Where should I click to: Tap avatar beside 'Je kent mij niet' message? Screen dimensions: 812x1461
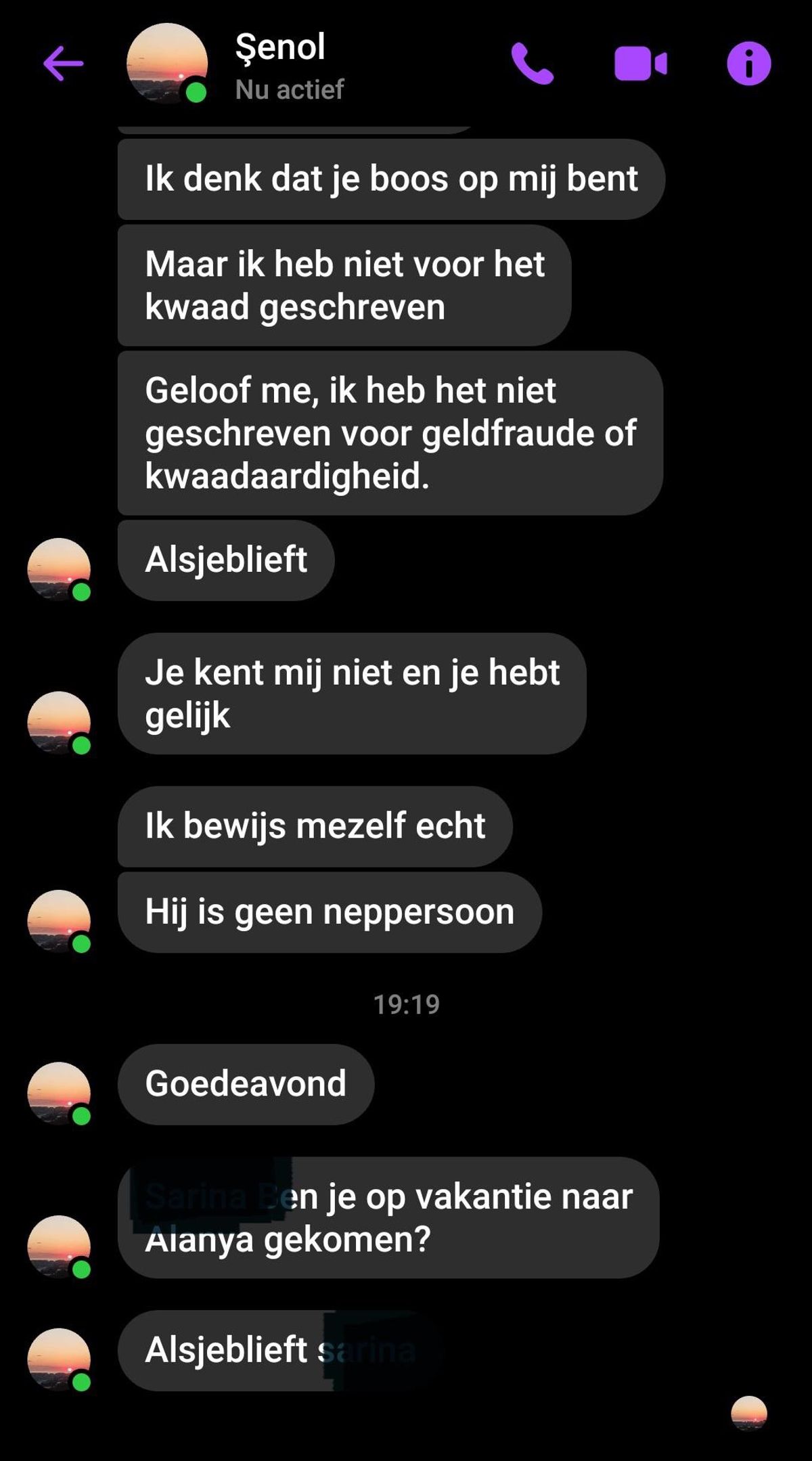point(59,723)
